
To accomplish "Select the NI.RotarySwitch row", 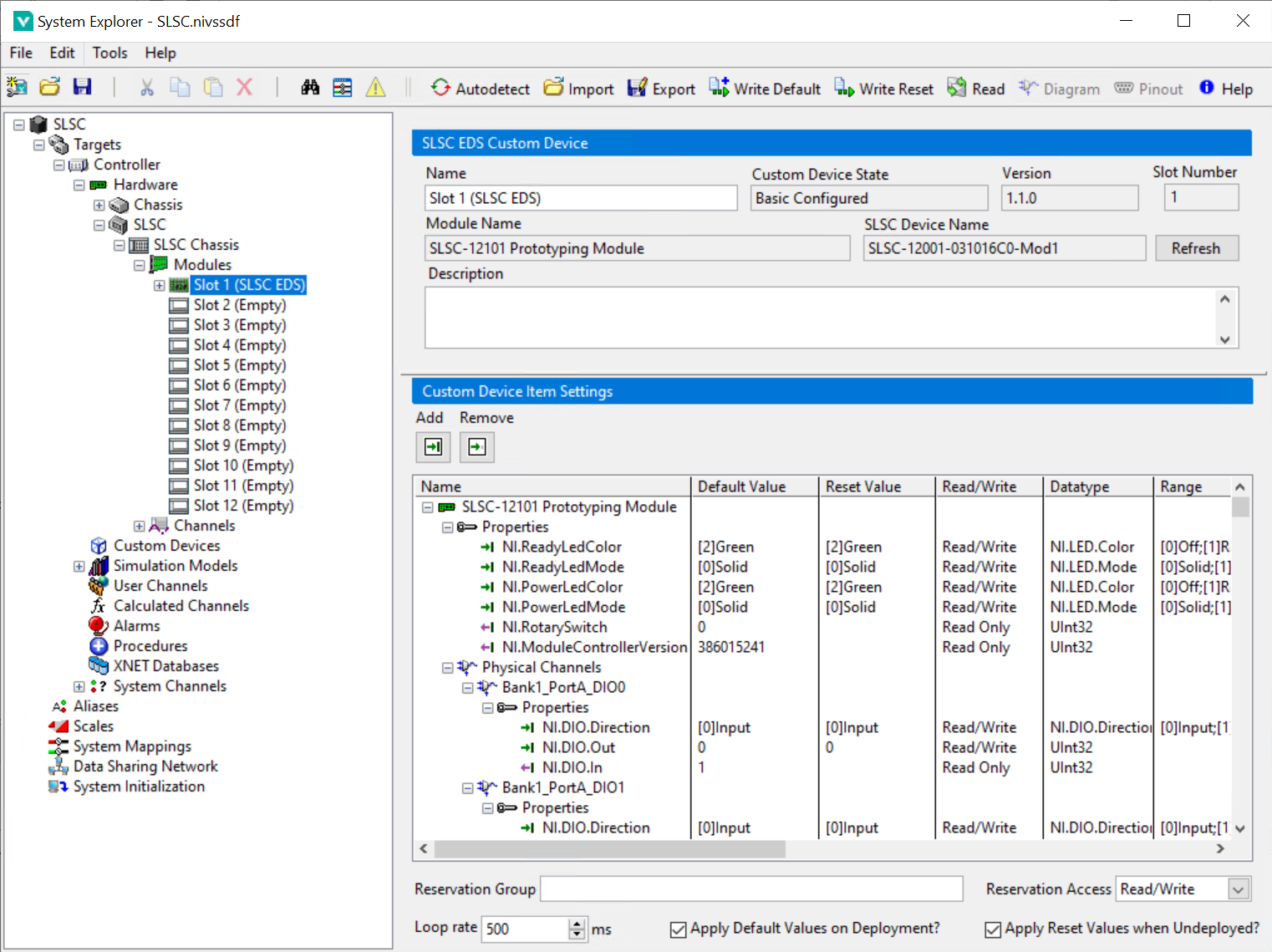I will click(x=554, y=628).
